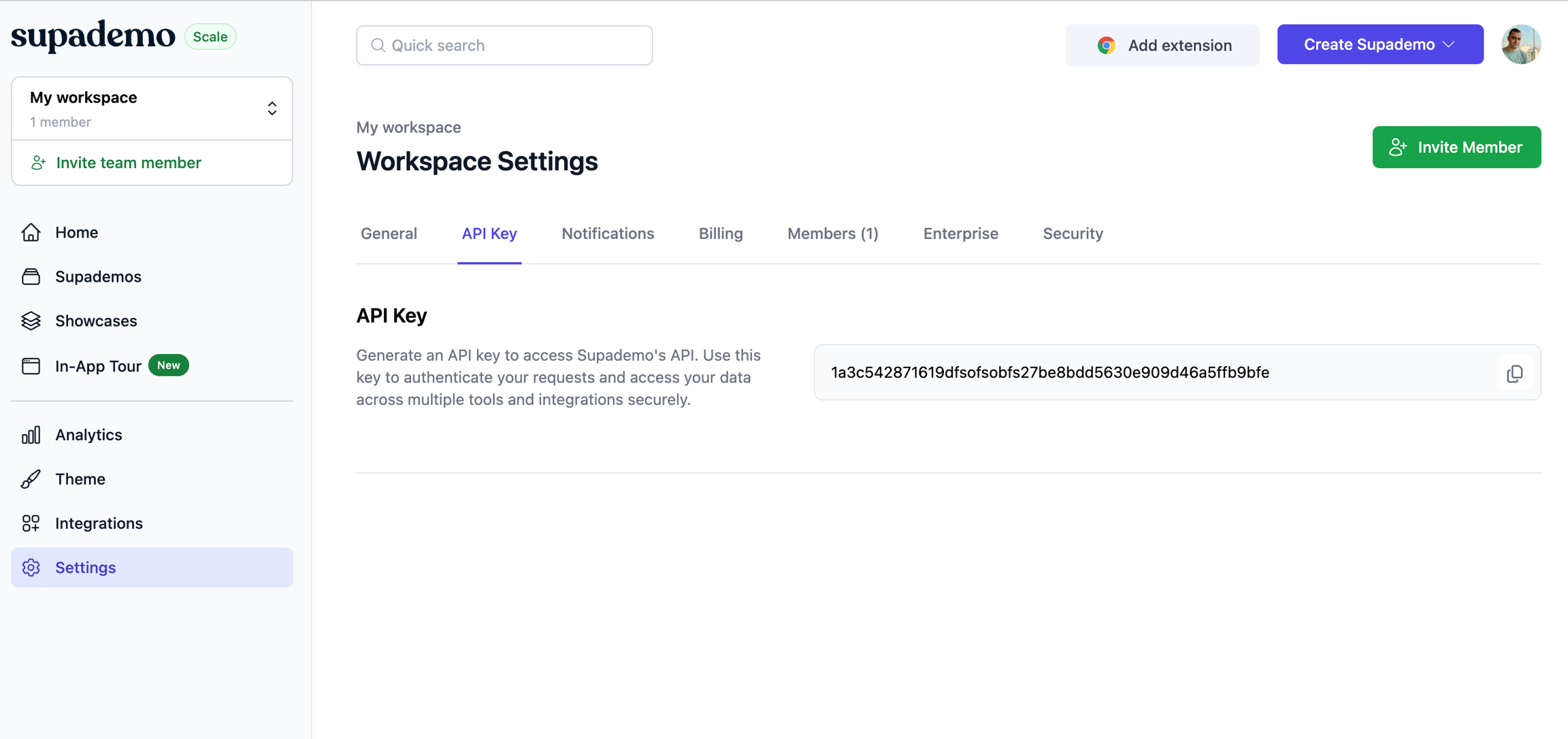The width and height of the screenshot is (1568, 739).
Task: Click the In-App Tour window icon
Action: click(31, 366)
